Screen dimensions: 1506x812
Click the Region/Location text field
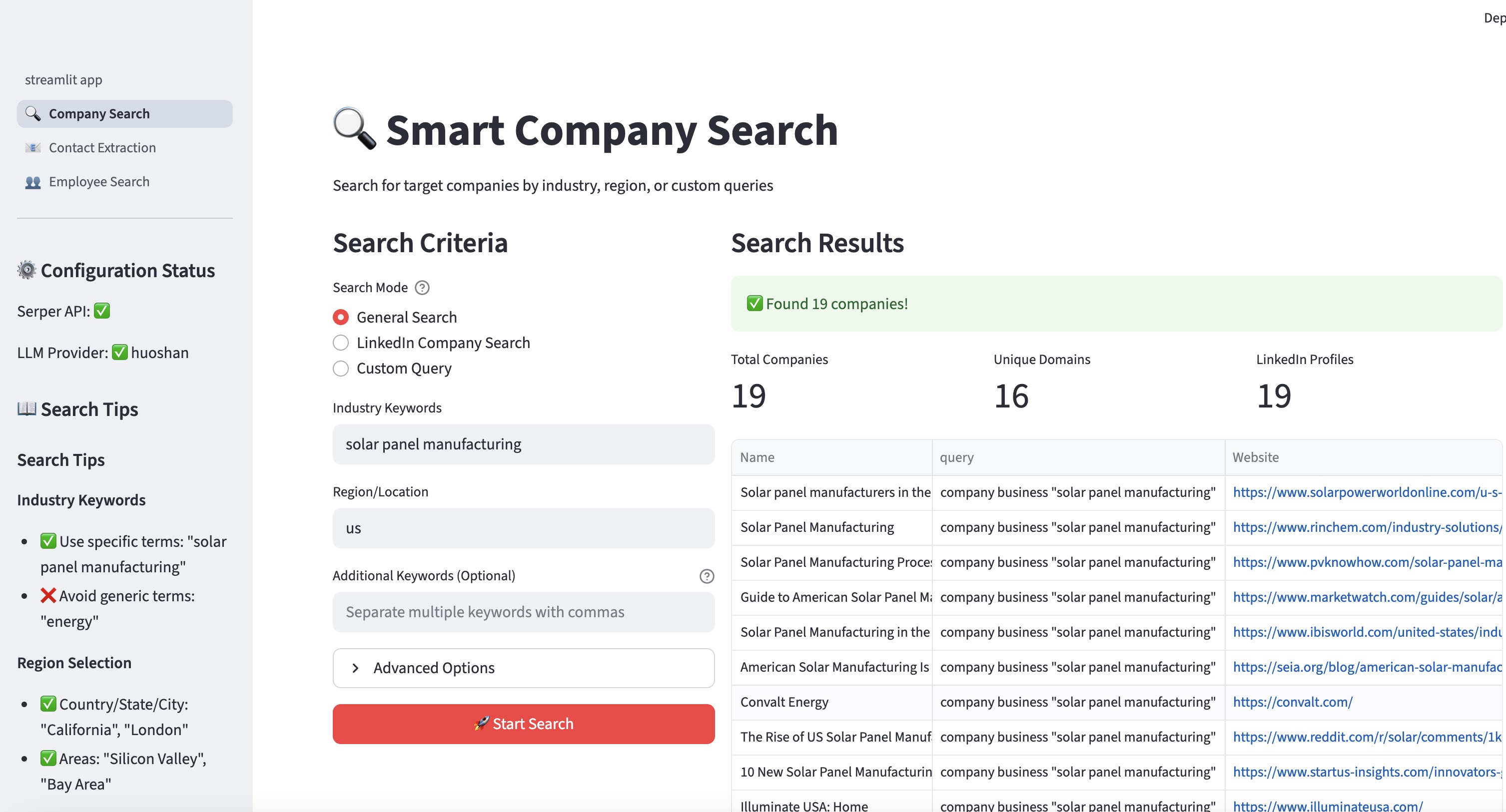[x=523, y=528]
